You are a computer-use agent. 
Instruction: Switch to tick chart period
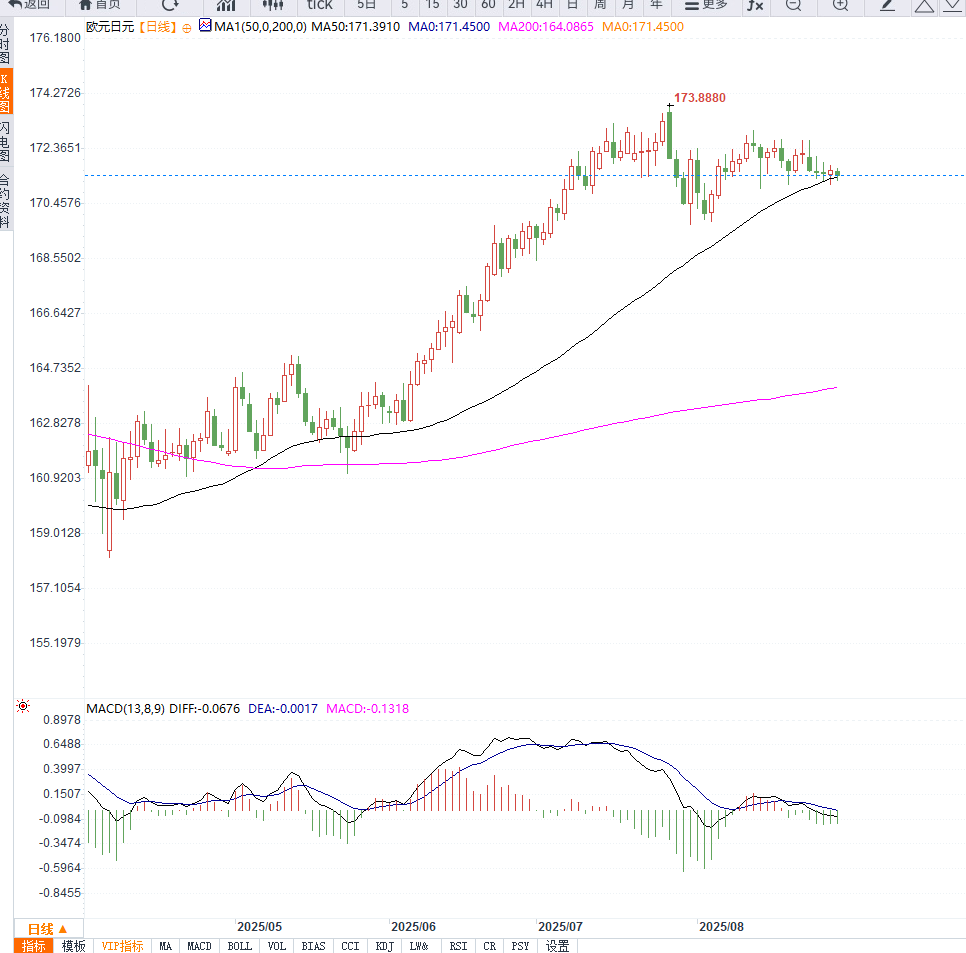point(319,5)
